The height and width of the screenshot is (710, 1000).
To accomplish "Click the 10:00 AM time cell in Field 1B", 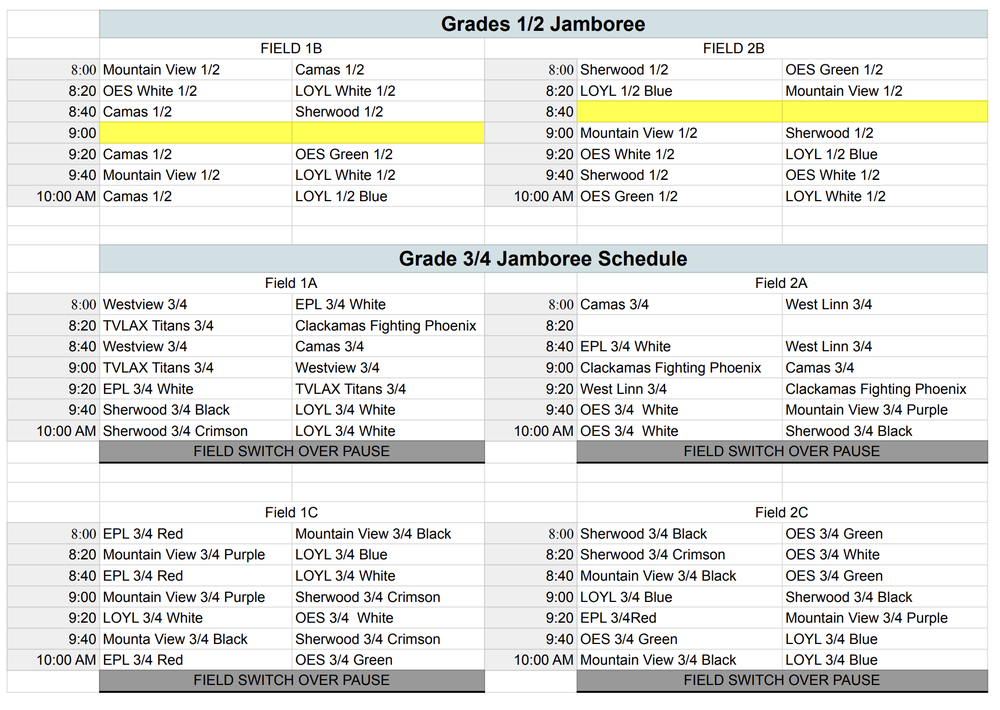I will pyautogui.click(x=67, y=197).
